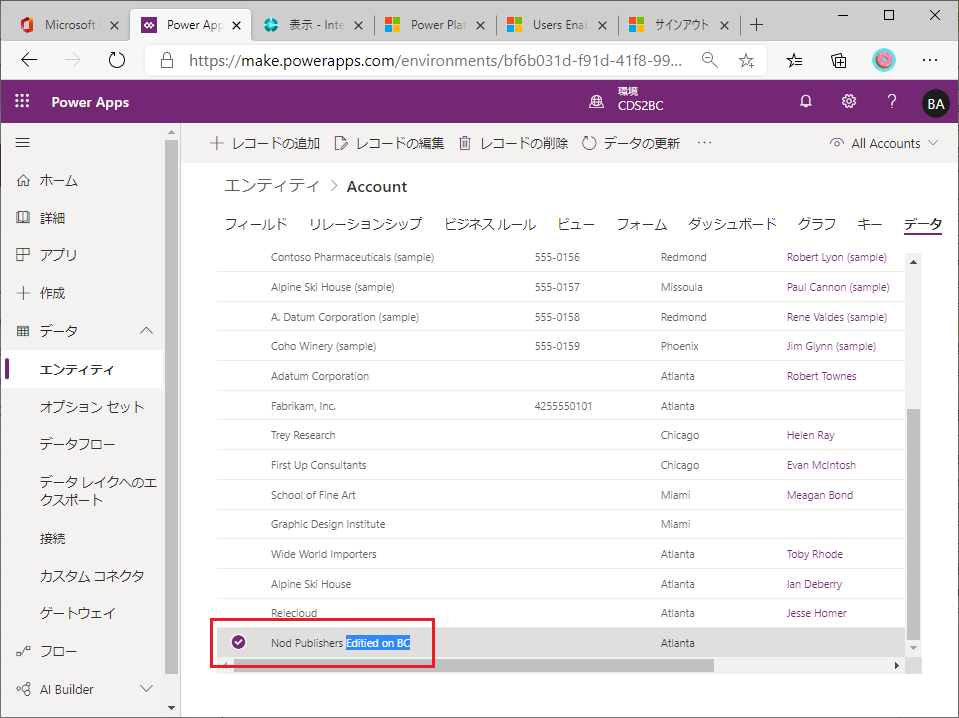
Task: Click レコードの追加 to add a record
Action: pyautogui.click(x=264, y=143)
